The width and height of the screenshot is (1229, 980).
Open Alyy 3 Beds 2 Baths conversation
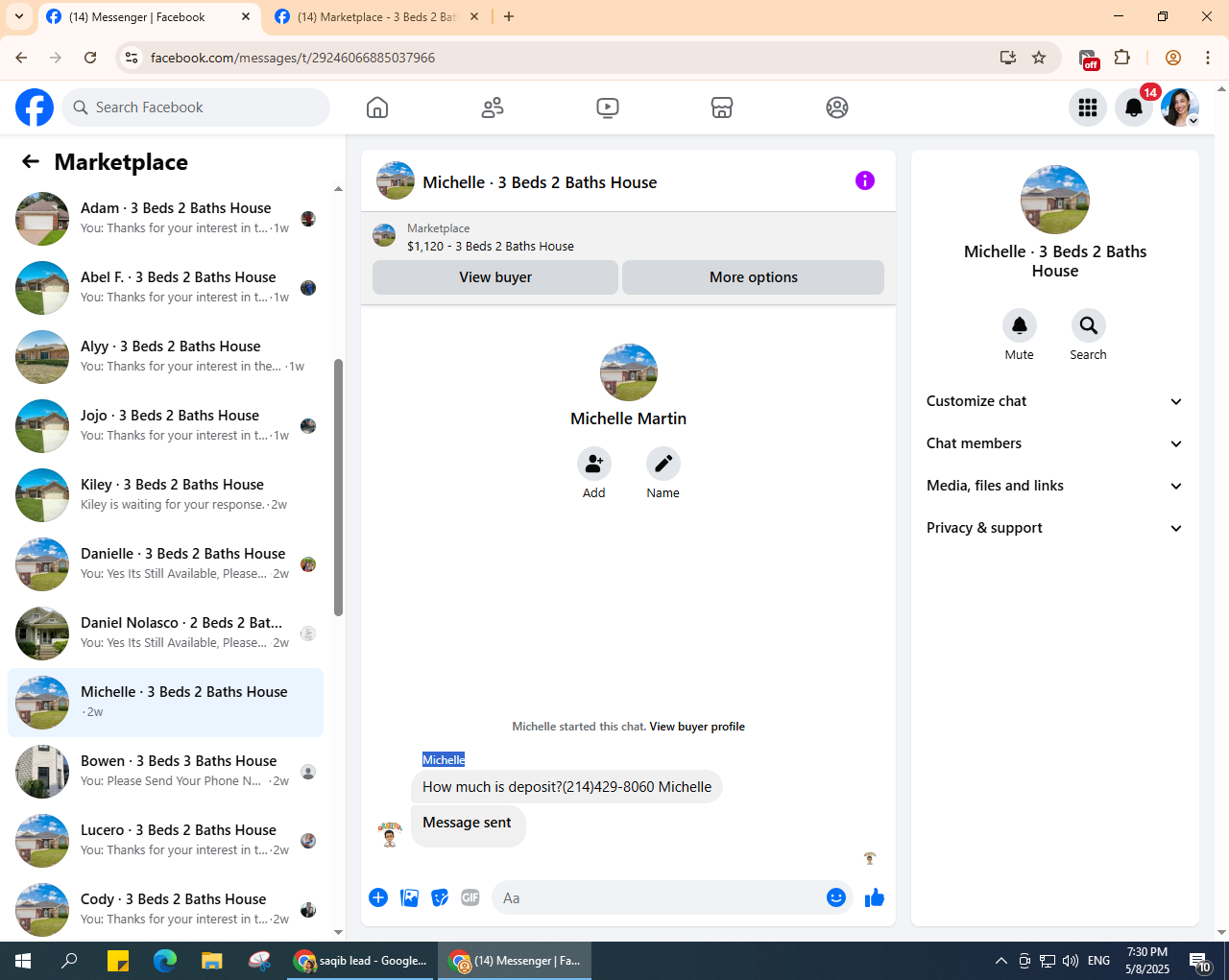point(165,357)
